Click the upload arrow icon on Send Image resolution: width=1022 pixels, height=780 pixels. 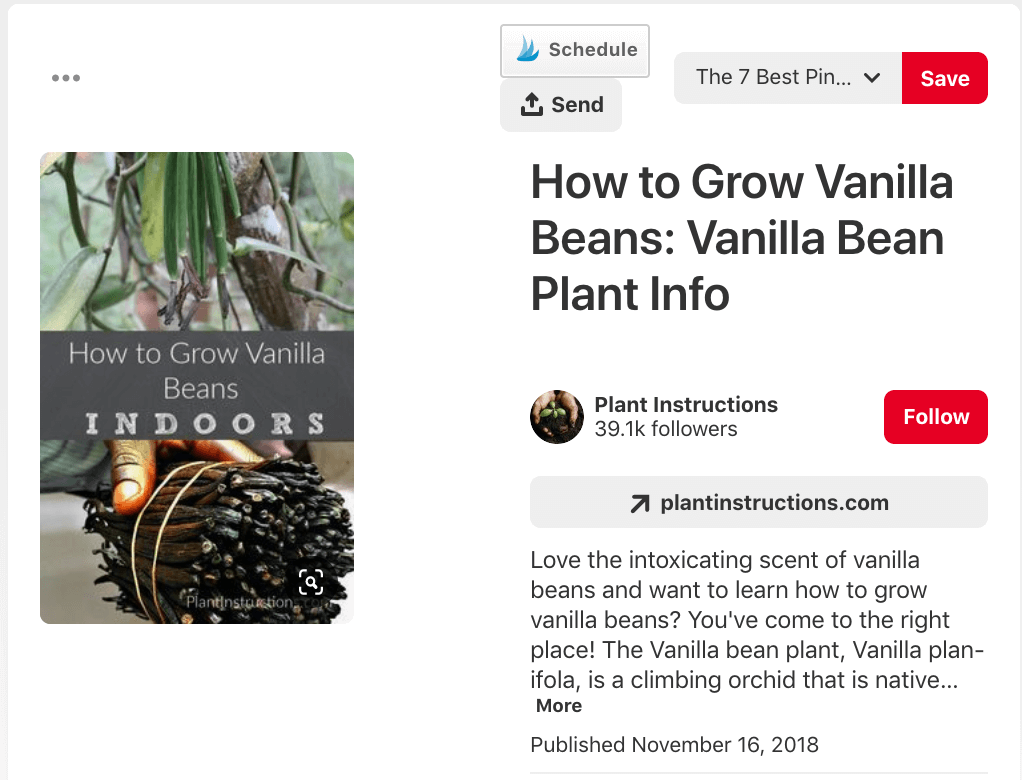tap(532, 104)
